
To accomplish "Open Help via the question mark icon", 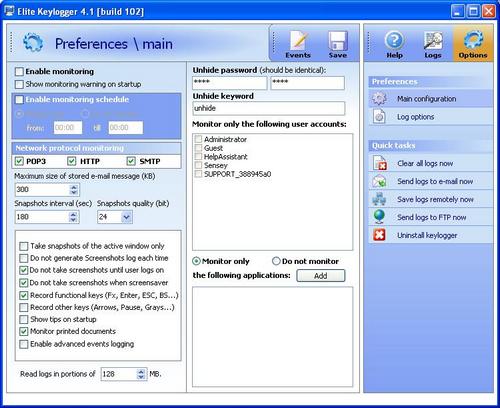I will pos(394,41).
